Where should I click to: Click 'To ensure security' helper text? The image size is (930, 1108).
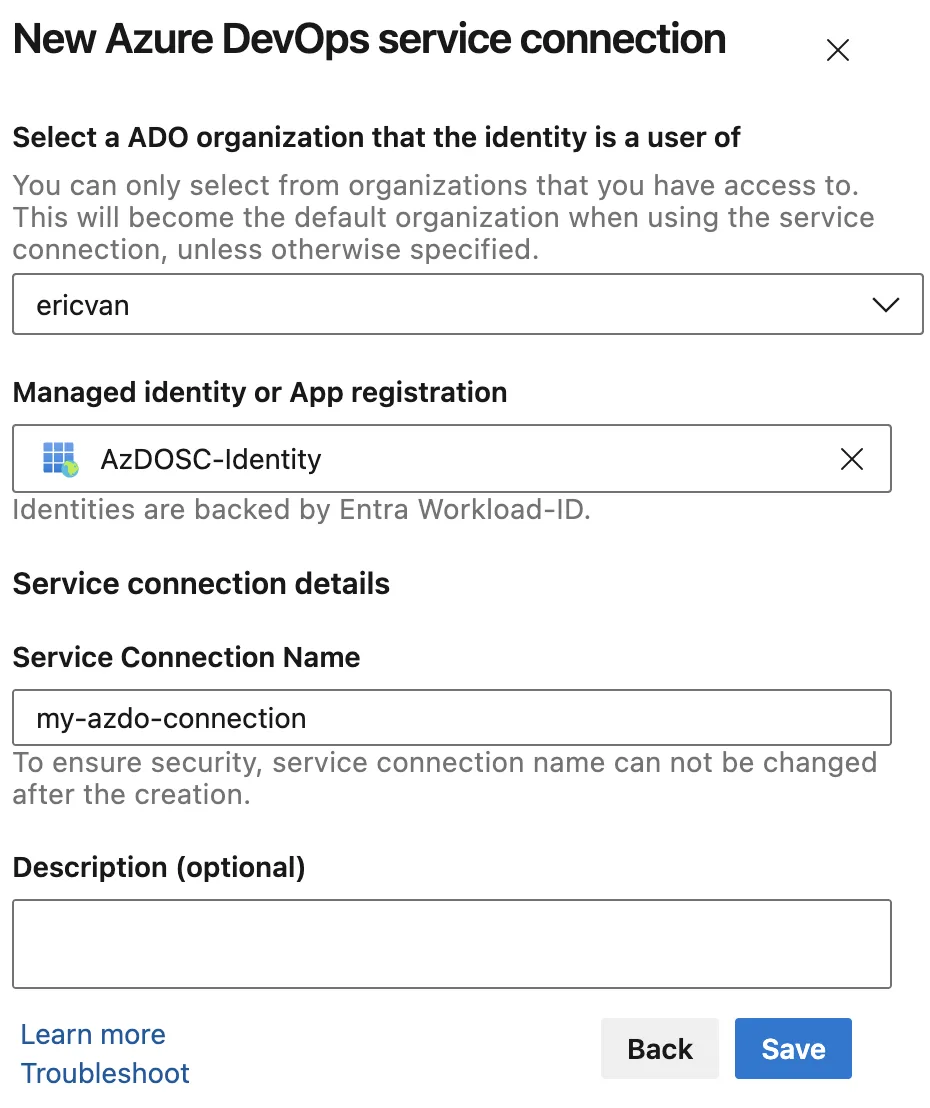tap(445, 779)
